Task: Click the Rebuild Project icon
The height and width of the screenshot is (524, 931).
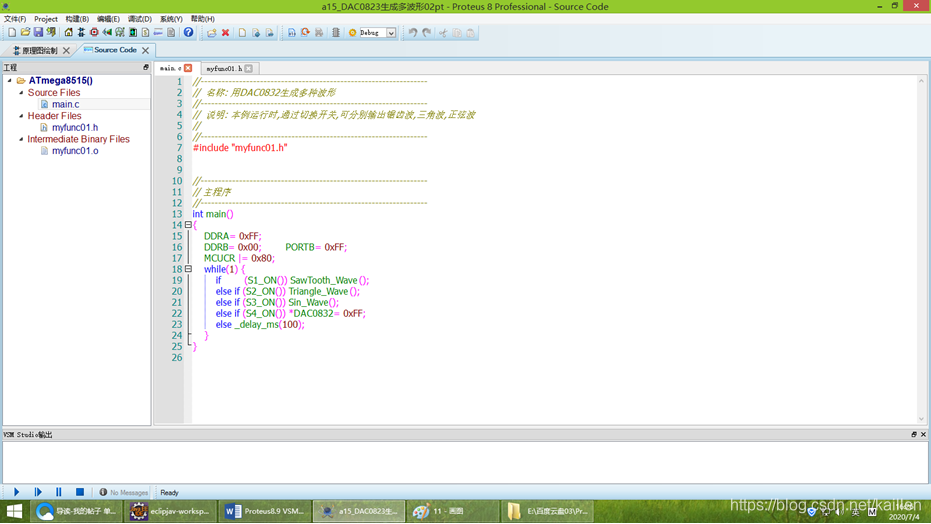Action: [x=305, y=33]
